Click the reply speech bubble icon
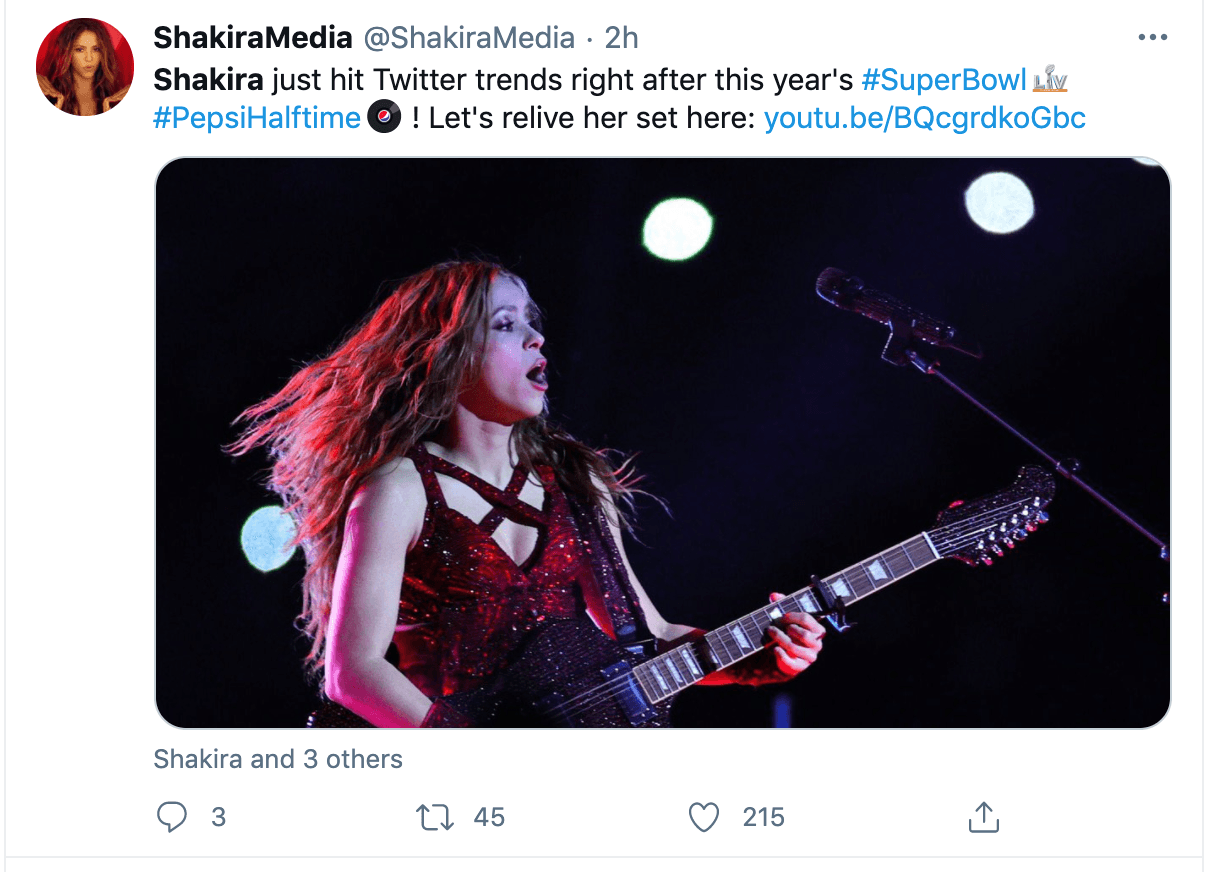This screenshot has width=1210, height=872. coord(172,817)
